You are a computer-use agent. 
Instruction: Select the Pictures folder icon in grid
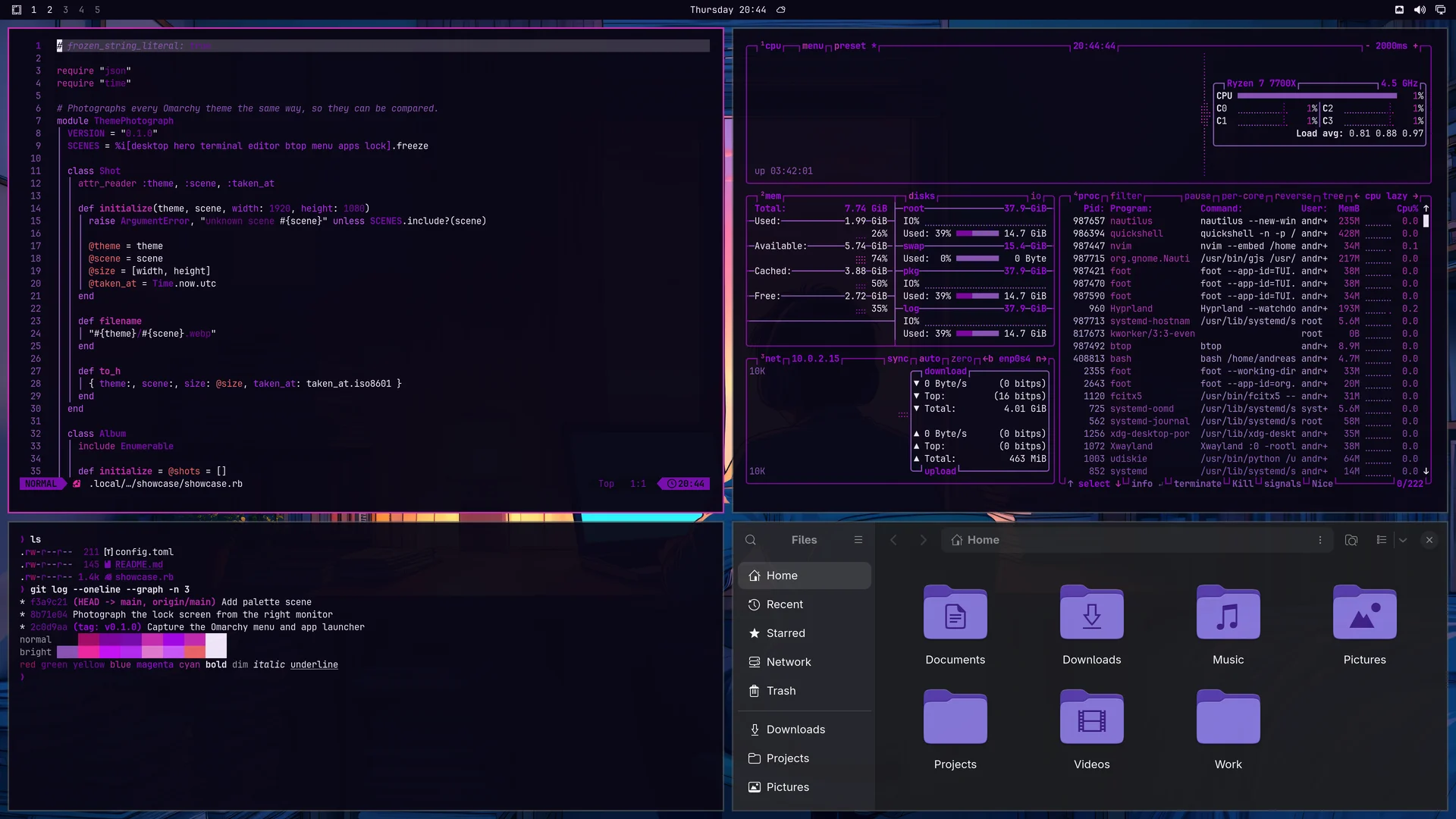[1365, 613]
